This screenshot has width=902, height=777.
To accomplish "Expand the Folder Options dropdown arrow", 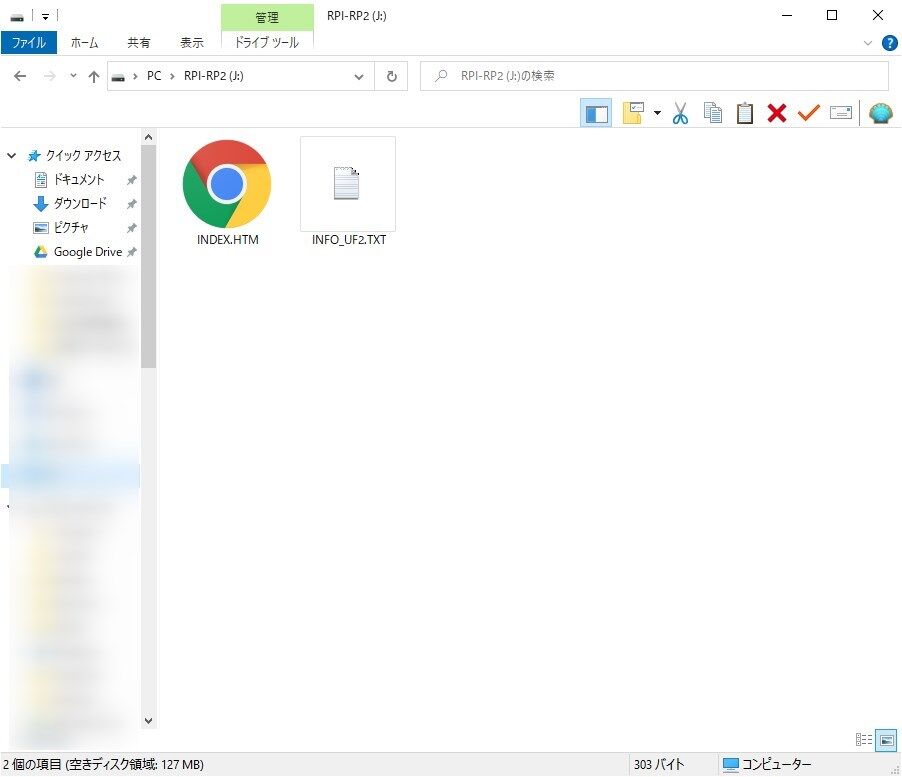I will [657, 113].
